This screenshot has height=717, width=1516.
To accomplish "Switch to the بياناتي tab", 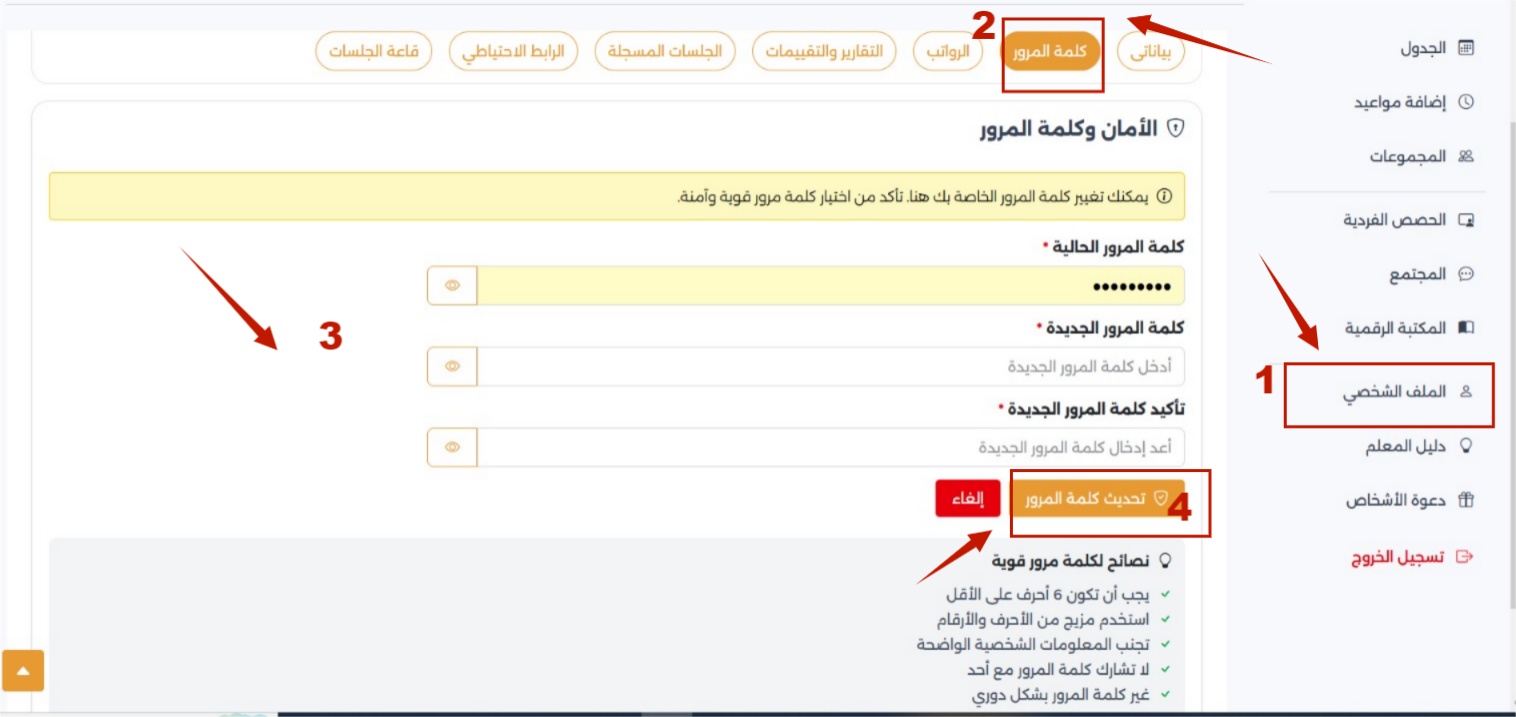I will (x=1150, y=52).
